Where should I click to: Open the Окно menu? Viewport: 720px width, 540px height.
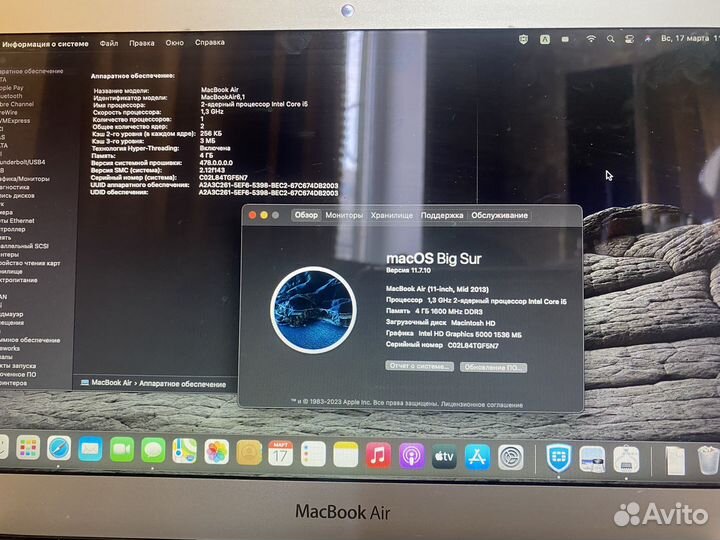[174, 43]
